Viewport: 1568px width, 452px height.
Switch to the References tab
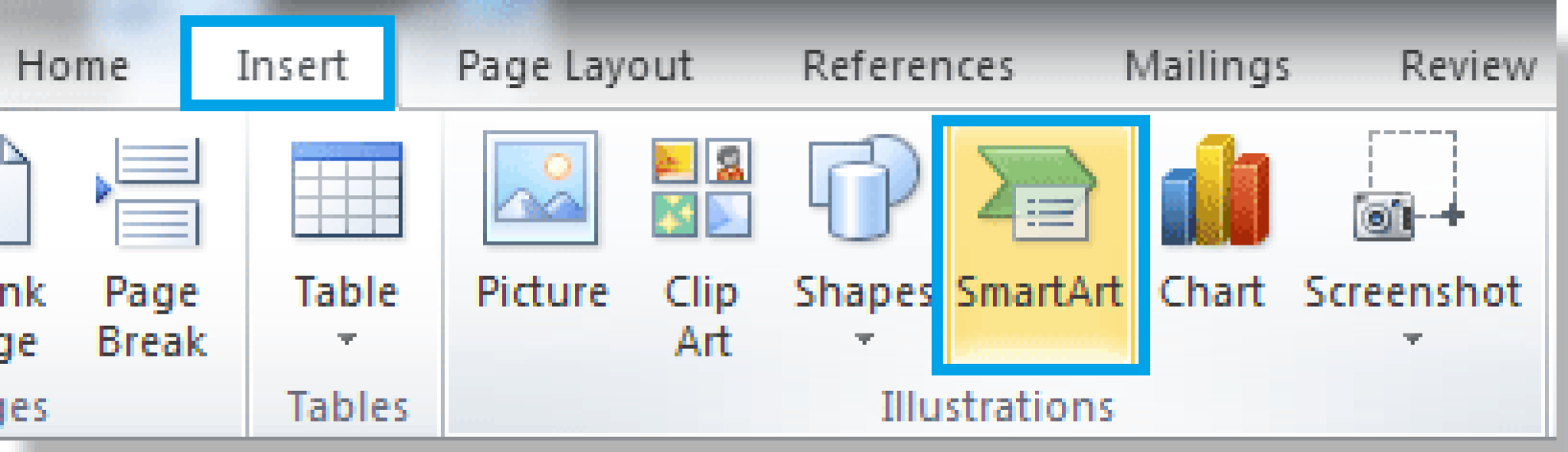[x=911, y=65]
